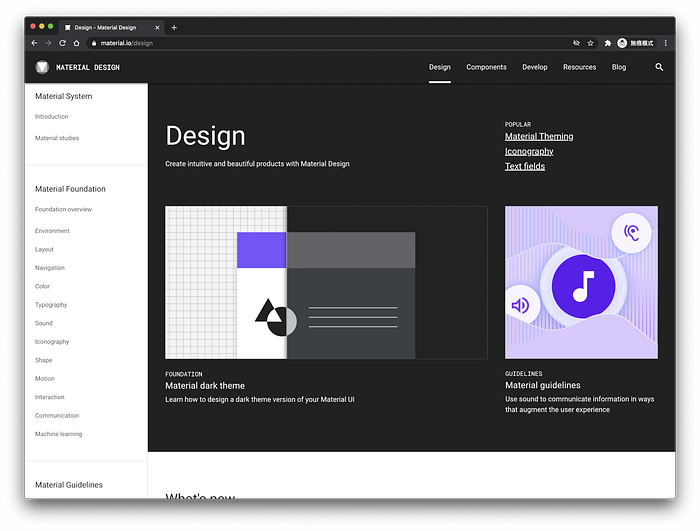This screenshot has height=531, width=700.
Task: Close the Design - Material Design tab
Action: 157,28
